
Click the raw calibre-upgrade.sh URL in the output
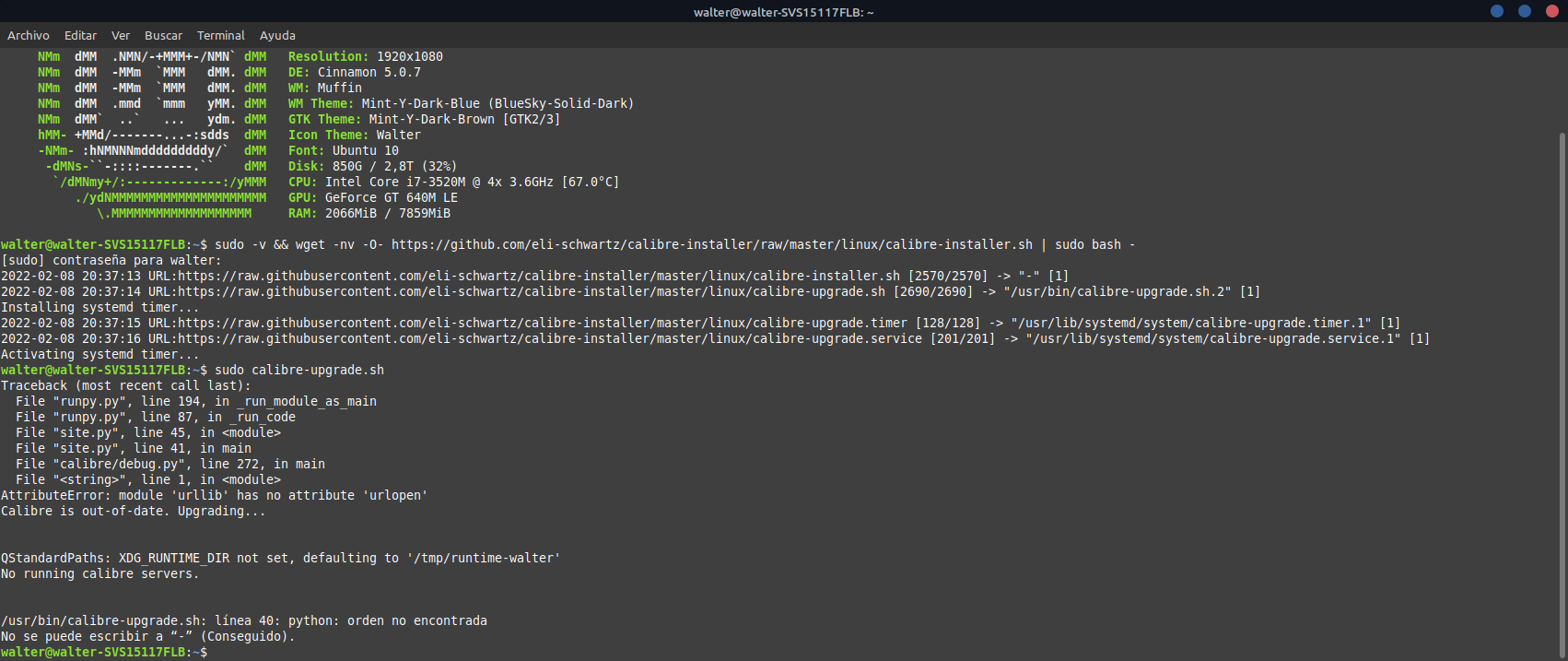[532, 291]
